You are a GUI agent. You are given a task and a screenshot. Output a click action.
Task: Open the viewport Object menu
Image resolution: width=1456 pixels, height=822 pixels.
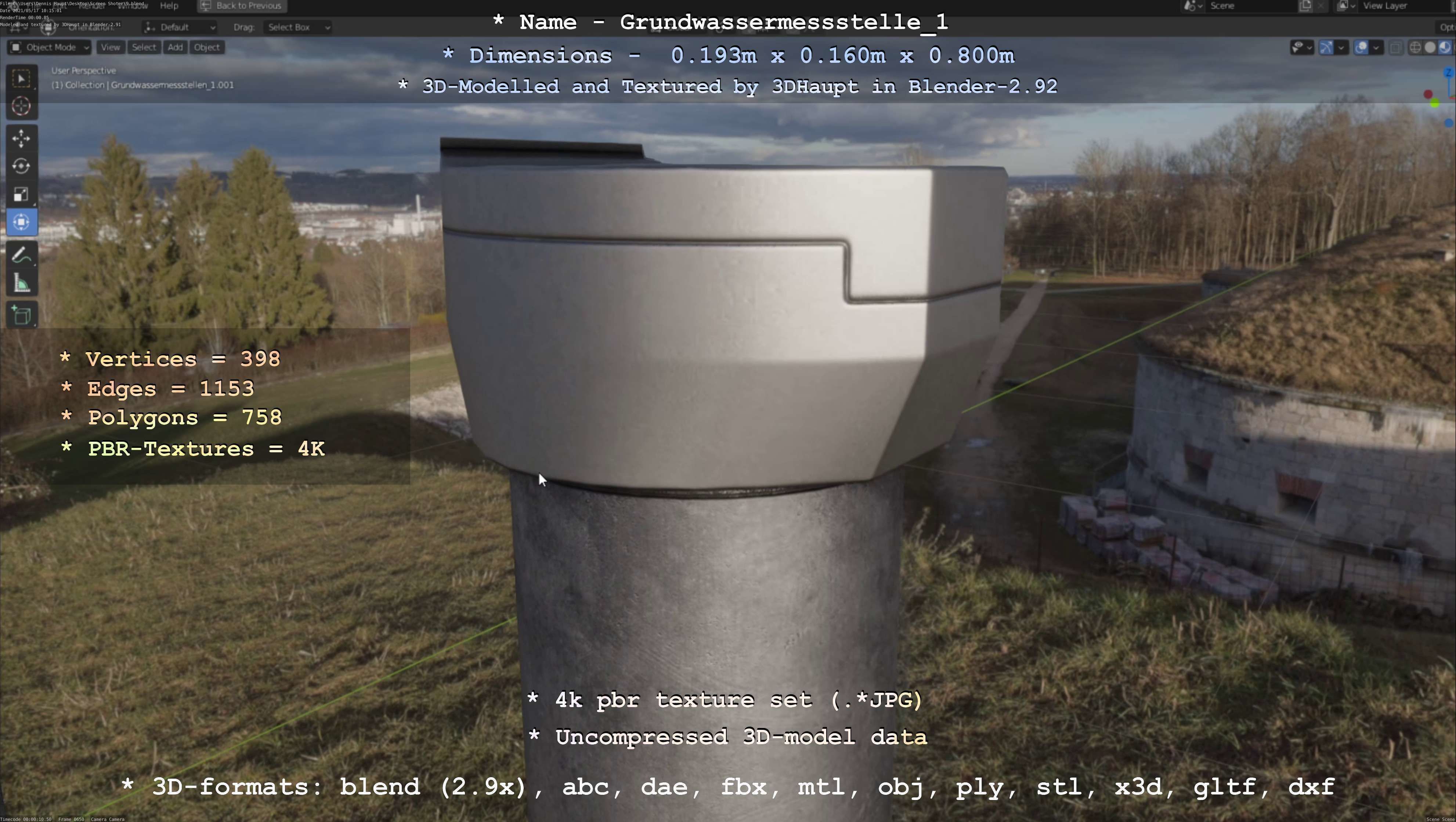click(207, 47)
